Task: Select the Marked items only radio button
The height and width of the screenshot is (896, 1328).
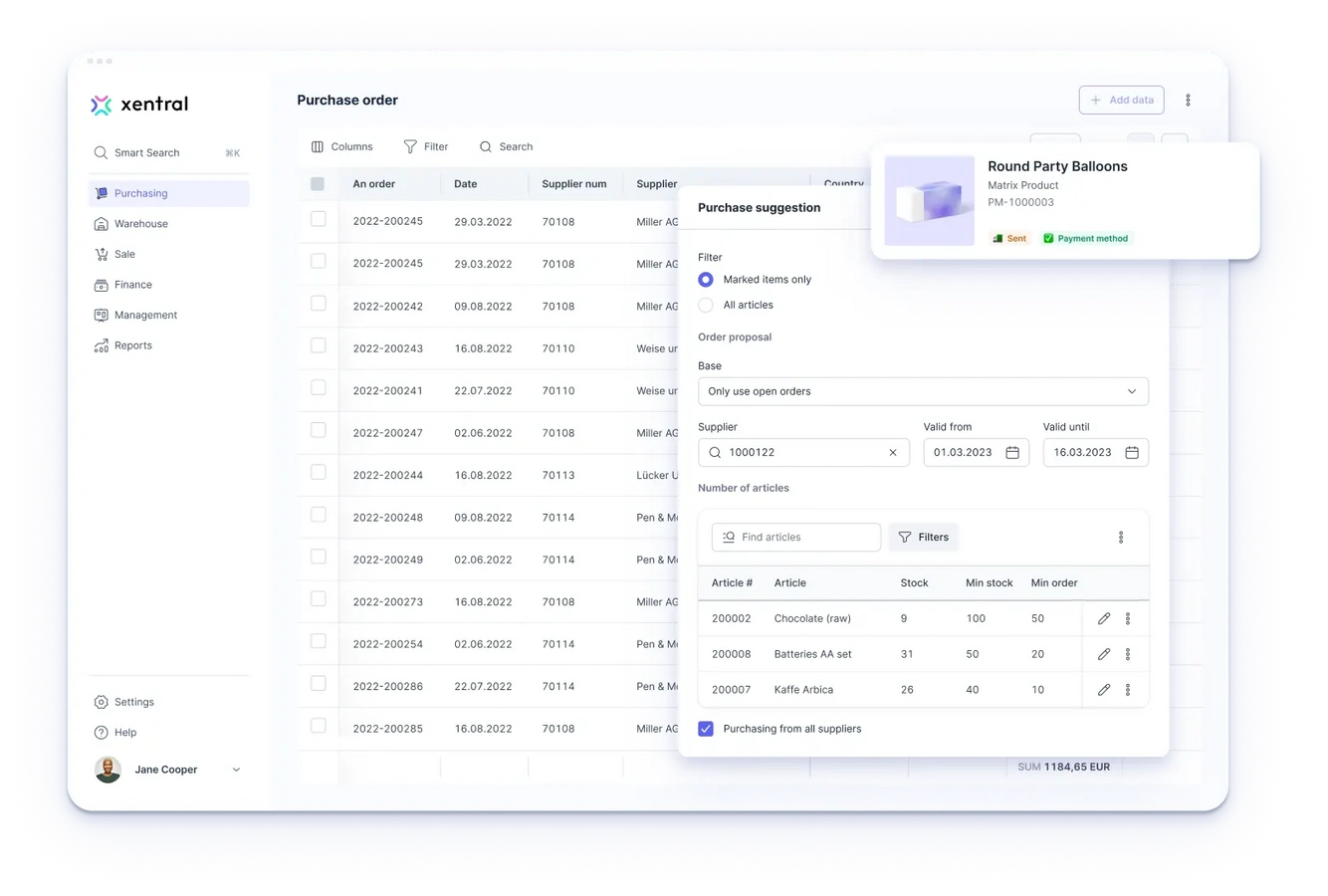Action: (706, 280)
